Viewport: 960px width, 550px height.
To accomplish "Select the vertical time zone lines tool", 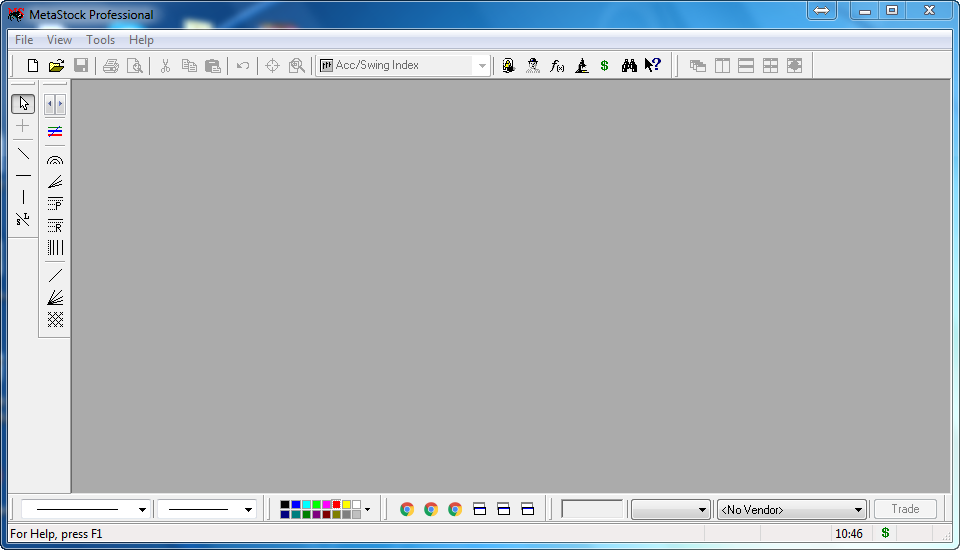I will 55,247.
